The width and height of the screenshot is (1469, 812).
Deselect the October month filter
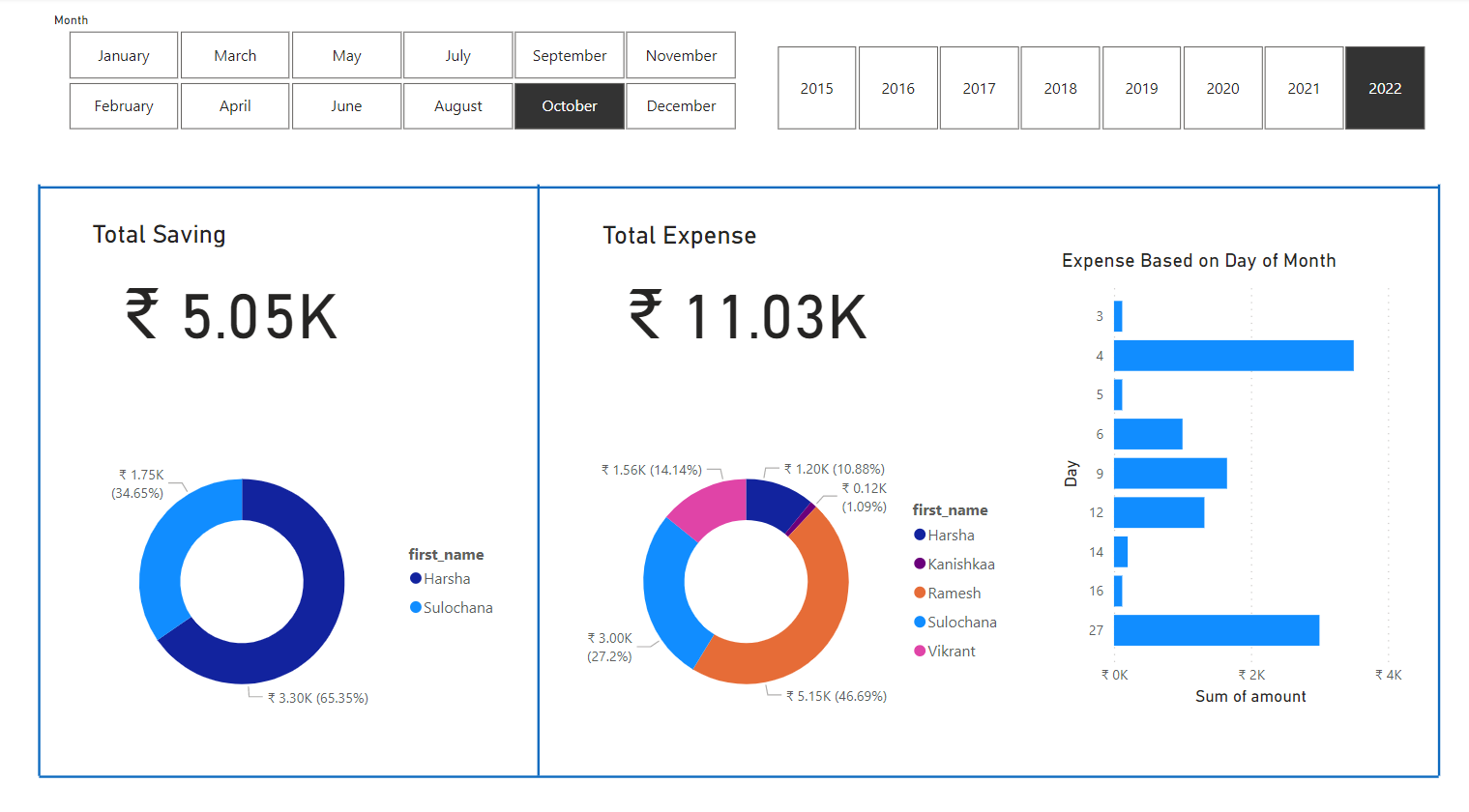569,105
